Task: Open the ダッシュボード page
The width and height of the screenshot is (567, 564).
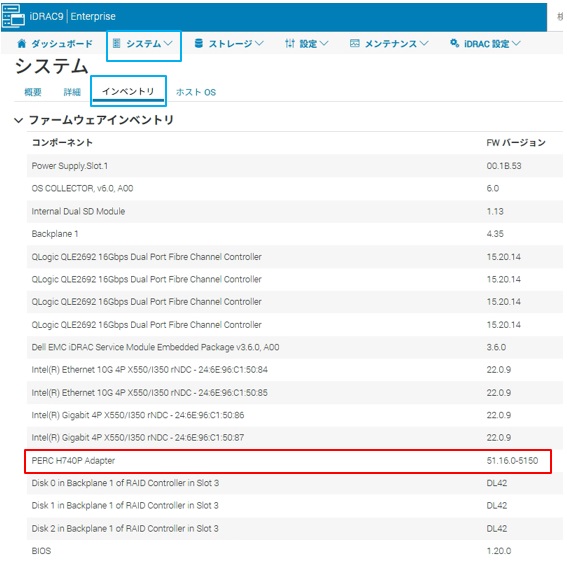Action: tap(55, 44)
